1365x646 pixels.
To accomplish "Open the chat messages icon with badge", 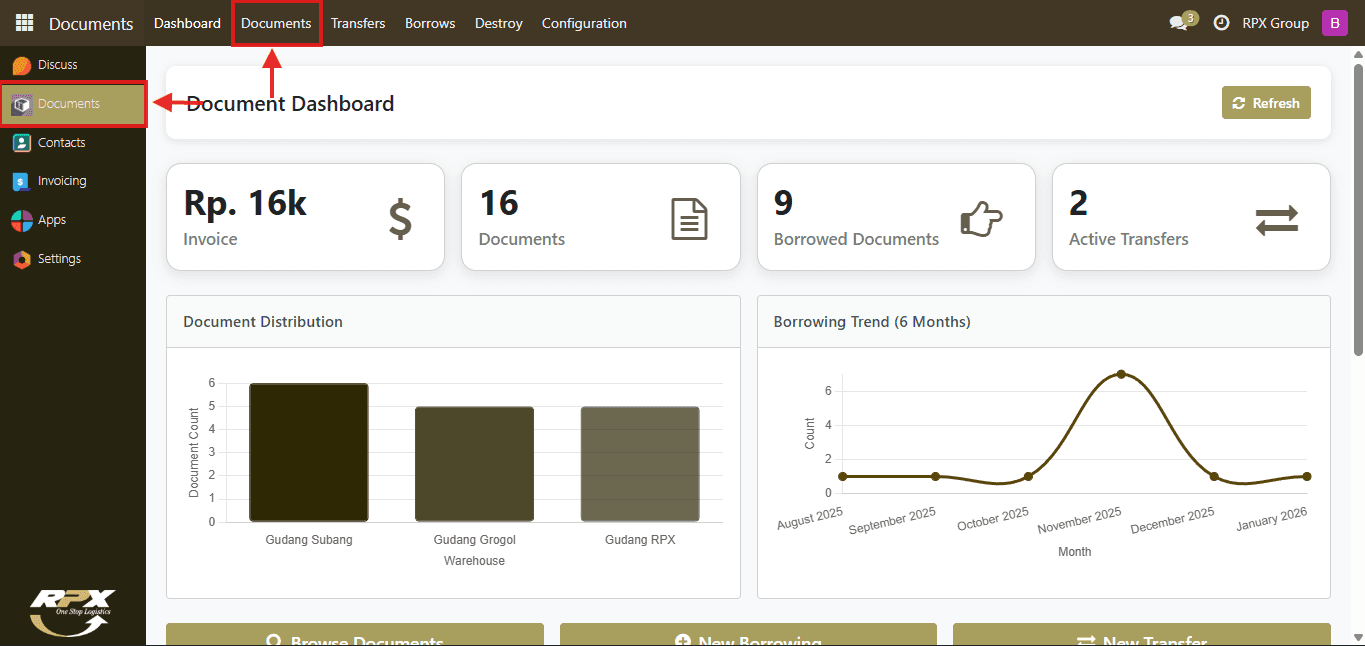I will click(1182, 22).
